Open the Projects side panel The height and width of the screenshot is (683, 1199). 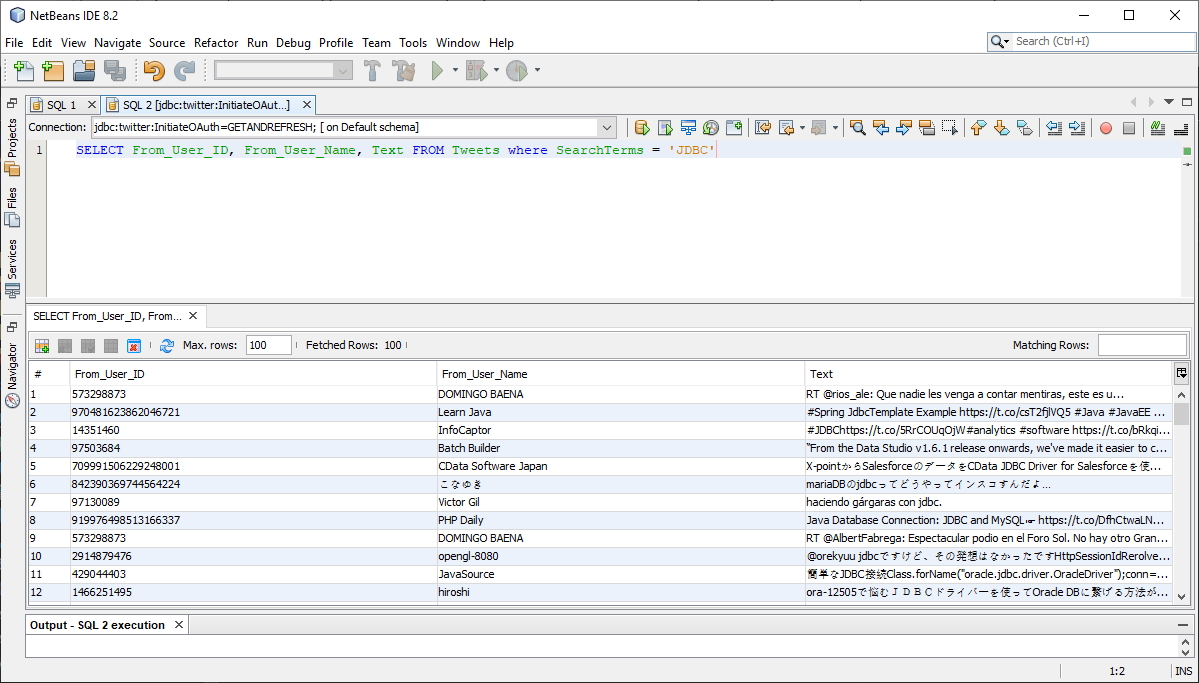click(x=12, y=138)
